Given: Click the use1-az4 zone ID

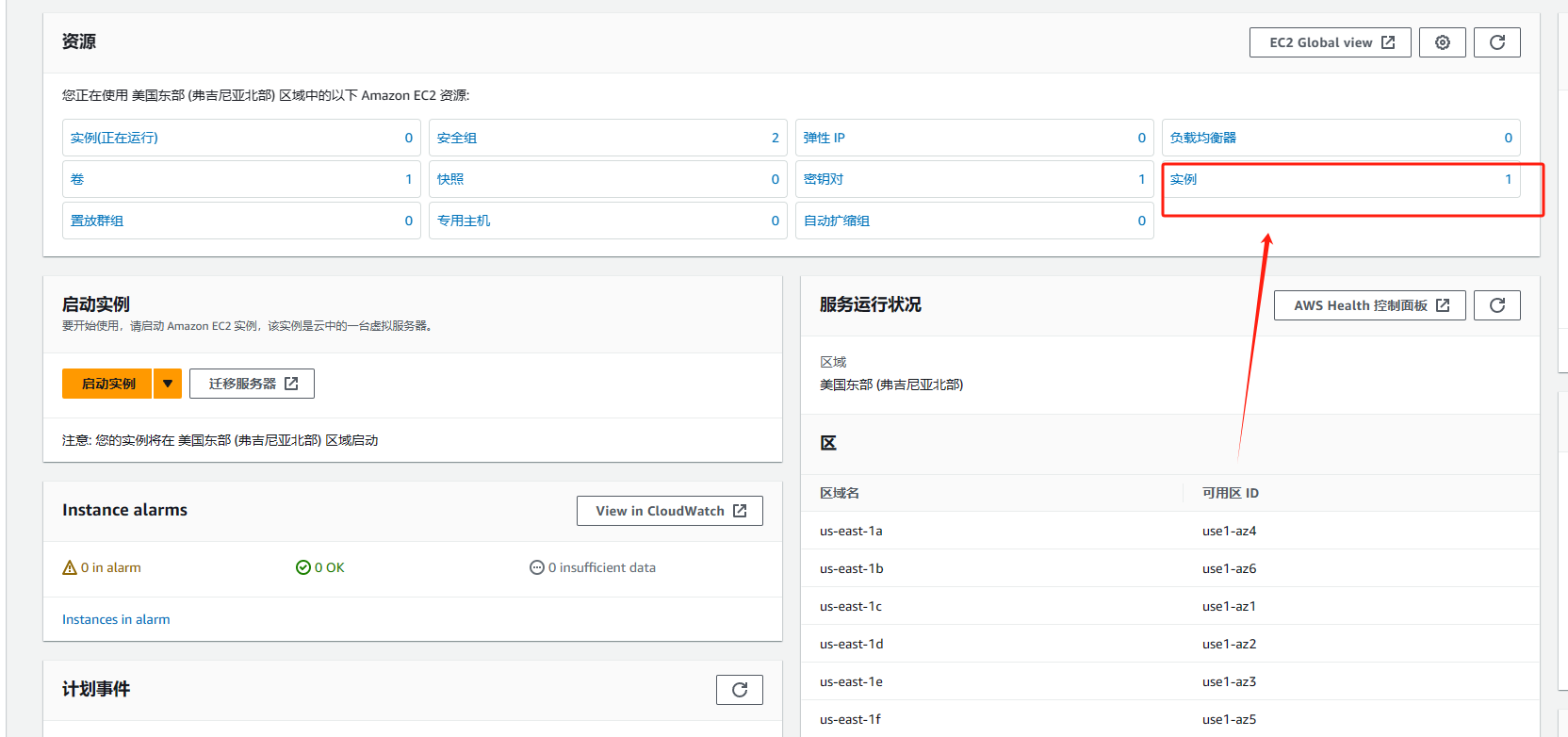Looking at the screenshot, I should 1229,531.
